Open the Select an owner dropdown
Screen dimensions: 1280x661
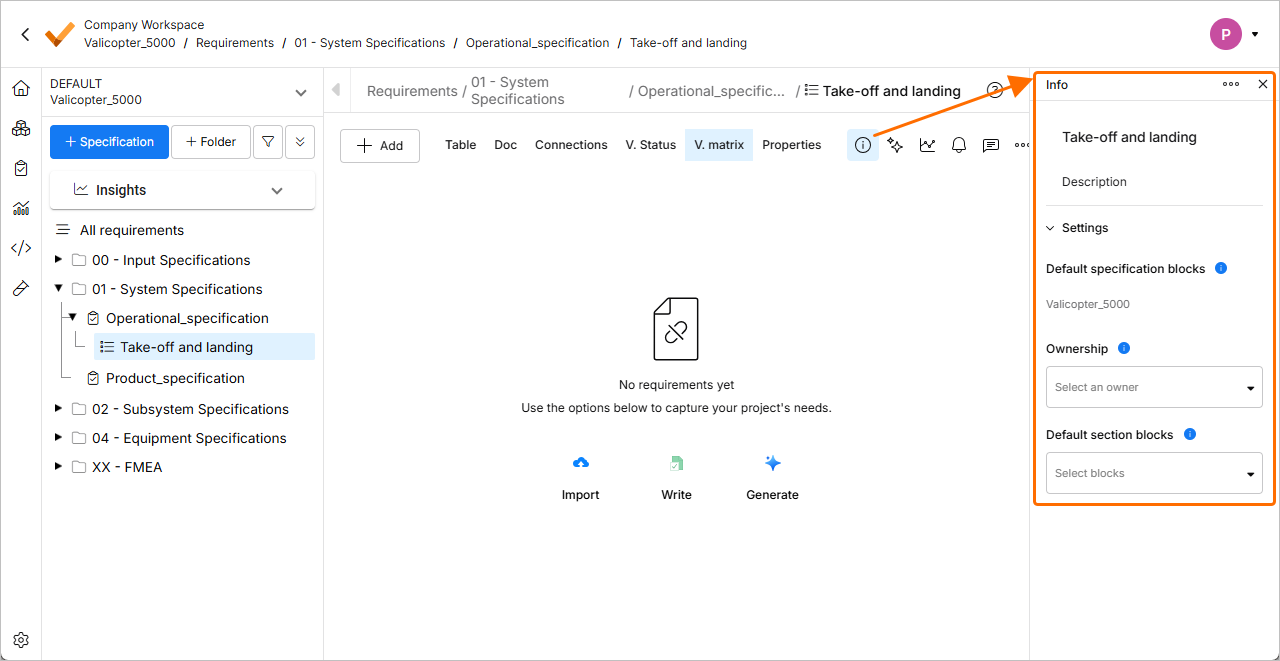click(1154, 387)
